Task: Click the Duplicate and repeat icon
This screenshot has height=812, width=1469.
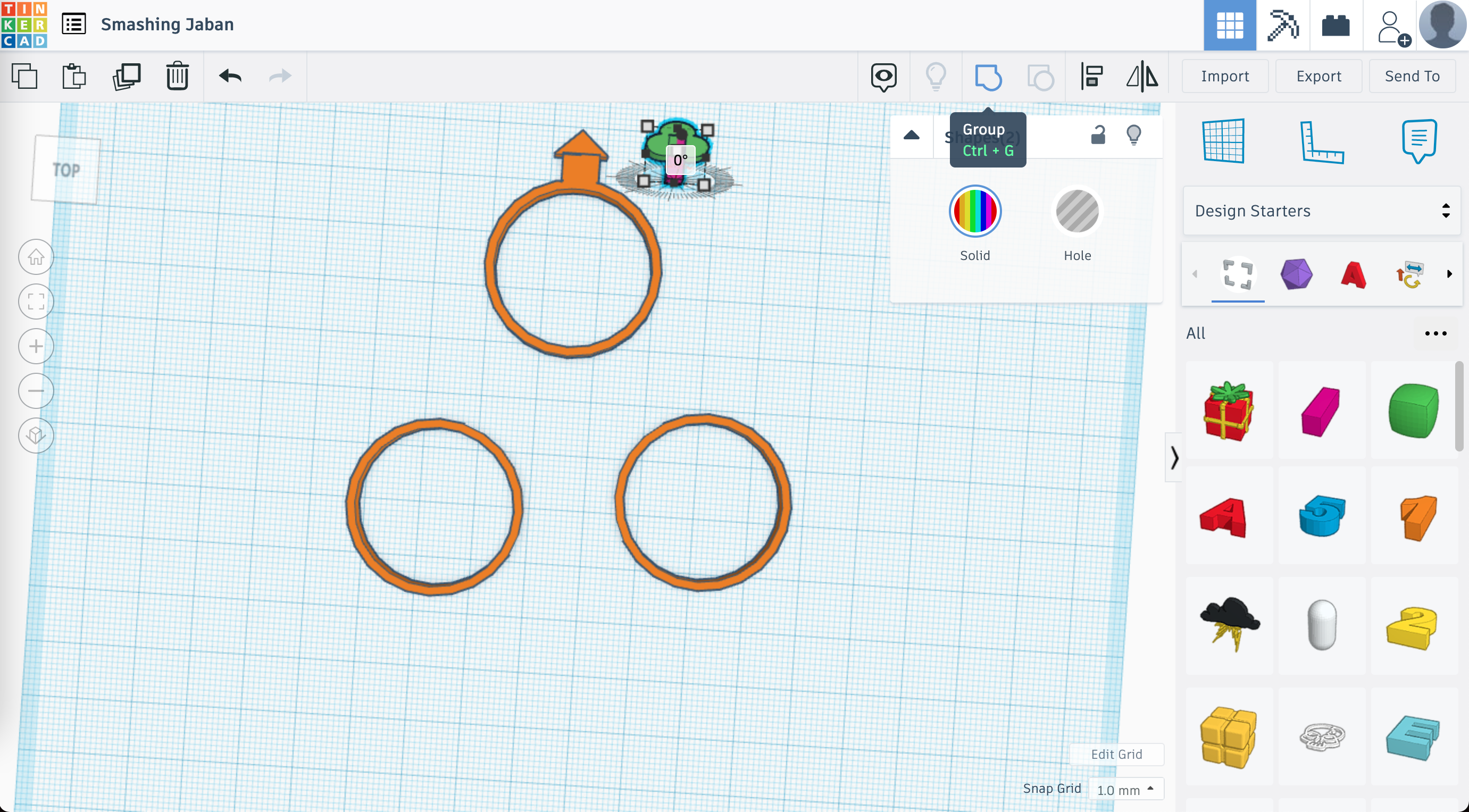Action: point(127,77)
